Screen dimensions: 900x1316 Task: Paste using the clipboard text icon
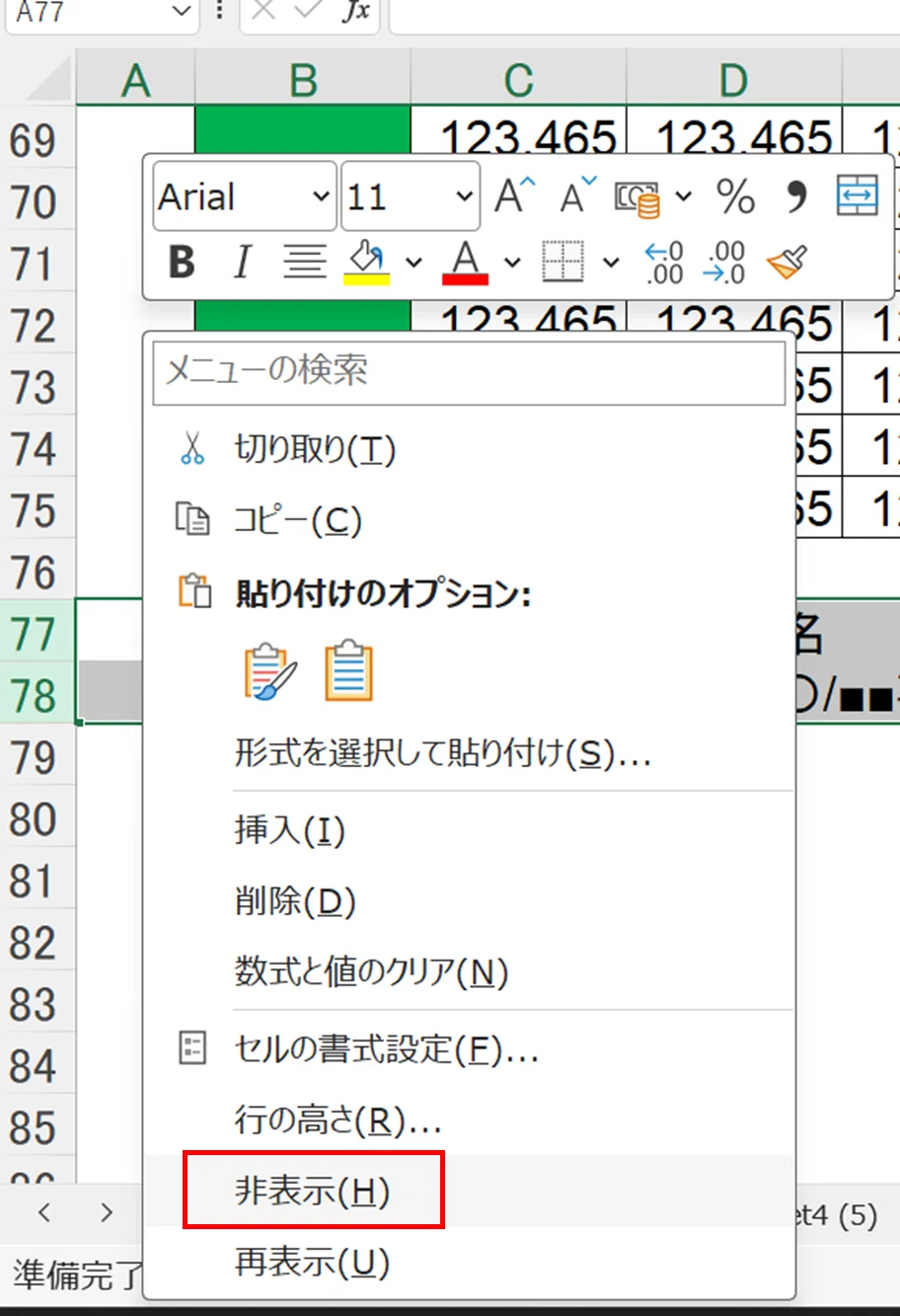click(x=349, y=672)
